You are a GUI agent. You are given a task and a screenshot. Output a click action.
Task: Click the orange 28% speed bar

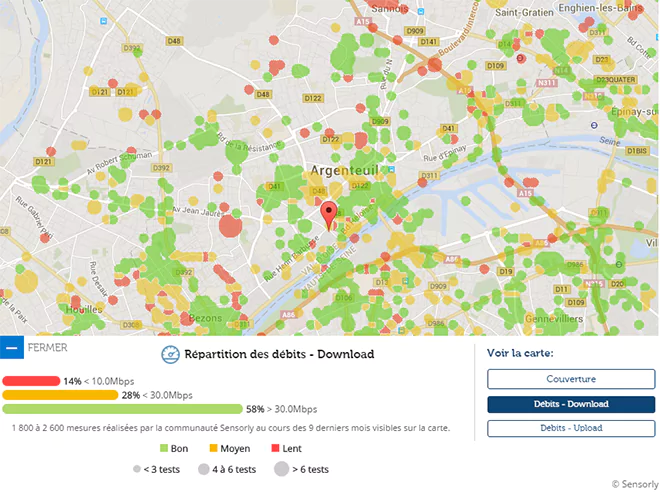60,395
